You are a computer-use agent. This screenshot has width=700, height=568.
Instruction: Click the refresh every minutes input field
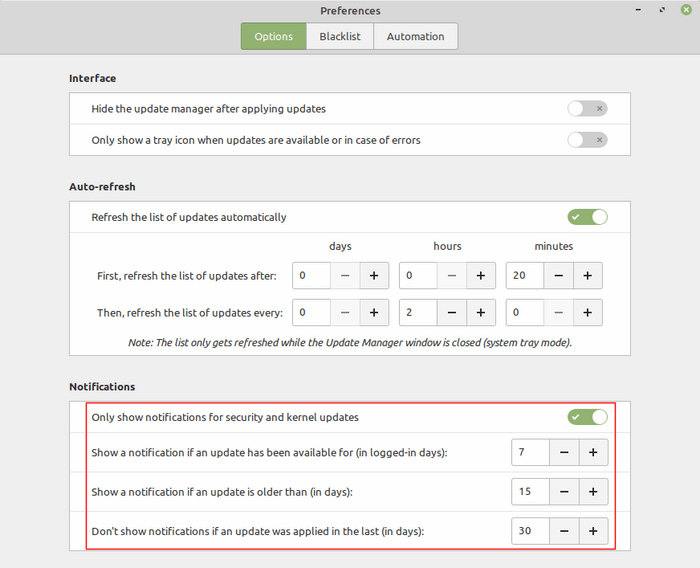coord(525,313)
